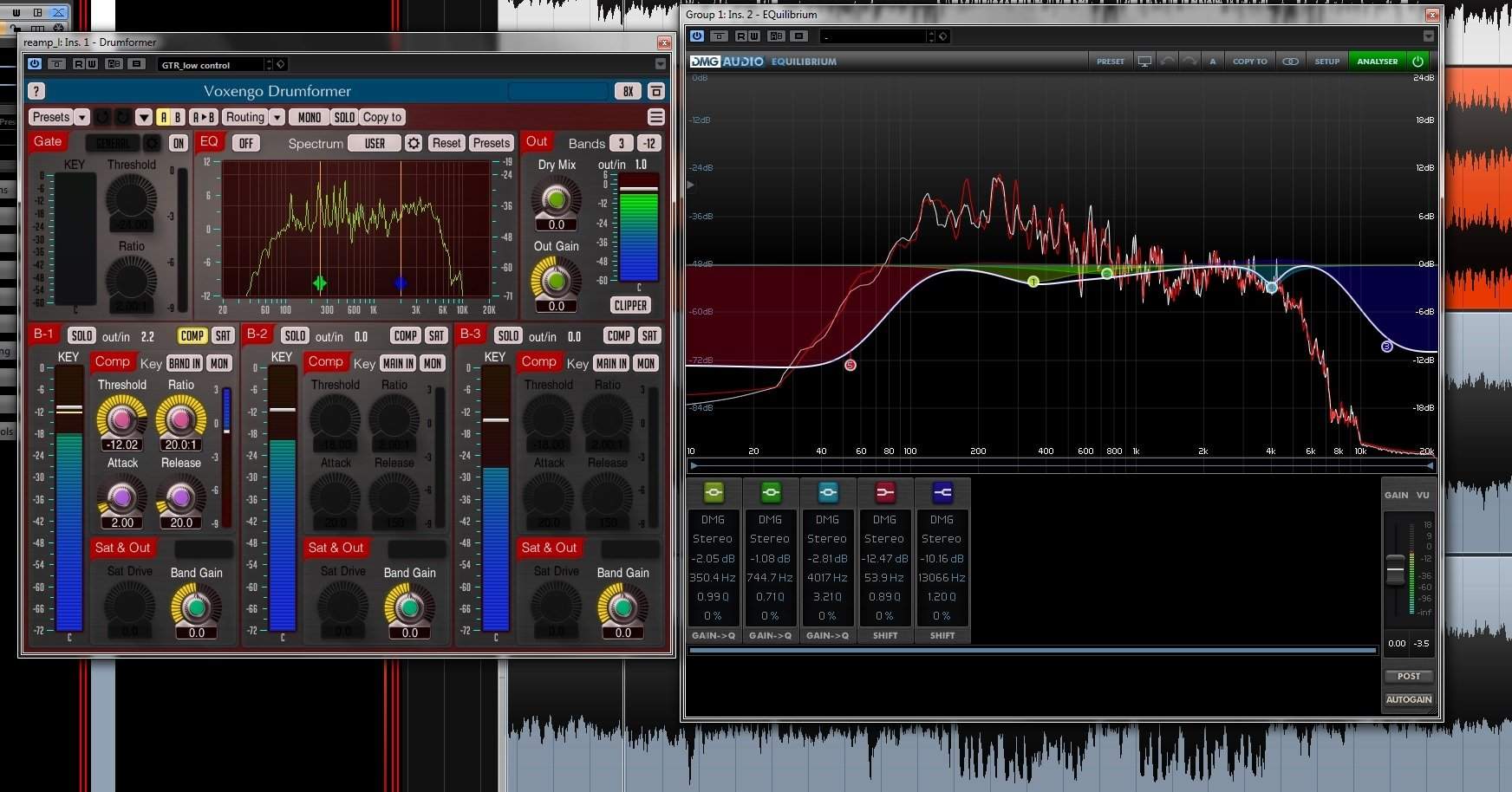This screenshot has width=1512, height=792.
Task: Open EQuilibrium ANALYSER menu
Action: pyautogui.click(x=1377, y=61)
